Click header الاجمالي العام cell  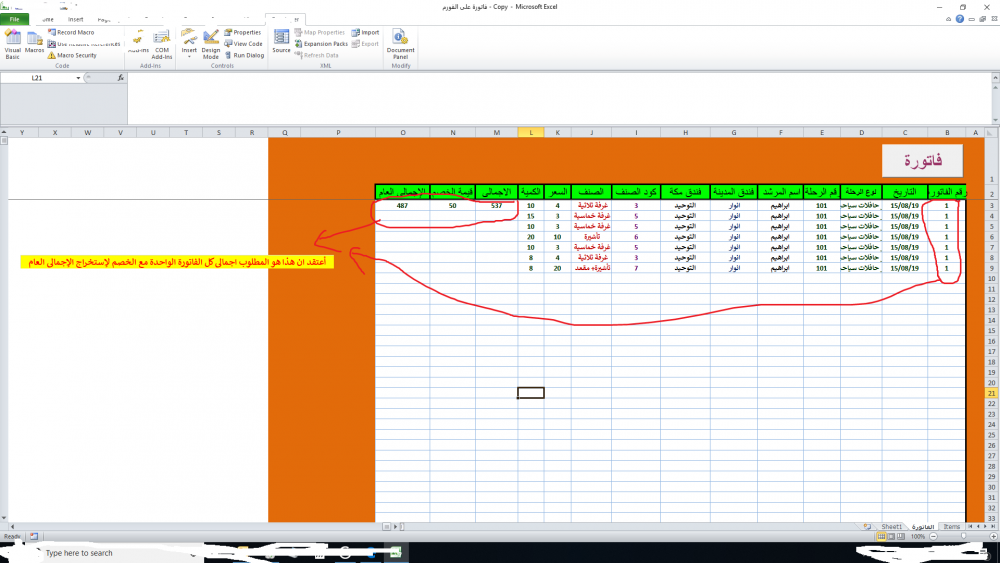402,192
